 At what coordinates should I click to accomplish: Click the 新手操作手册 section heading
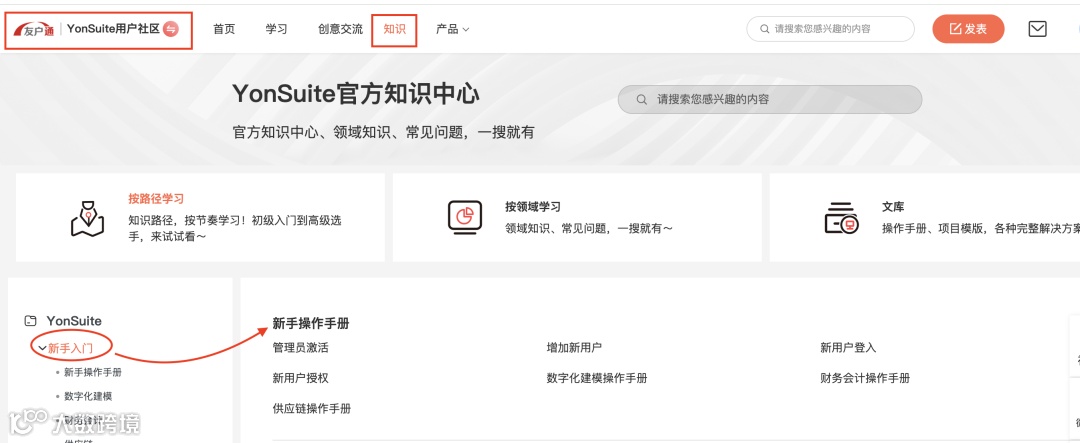pyautogui.click(x=311, y=323)
